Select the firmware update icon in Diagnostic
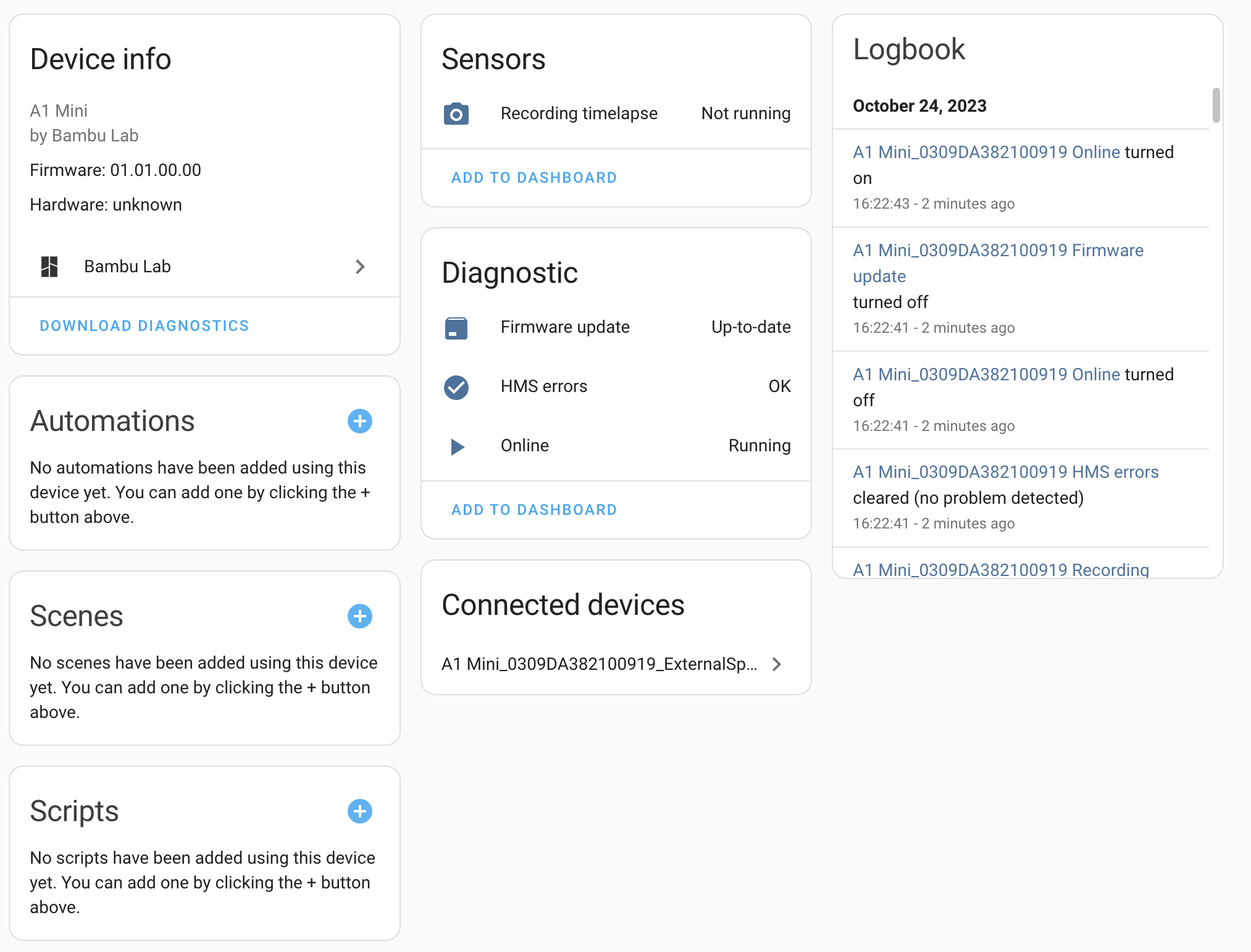Viewport: 1251px width, 952px height. click(456, 327)
